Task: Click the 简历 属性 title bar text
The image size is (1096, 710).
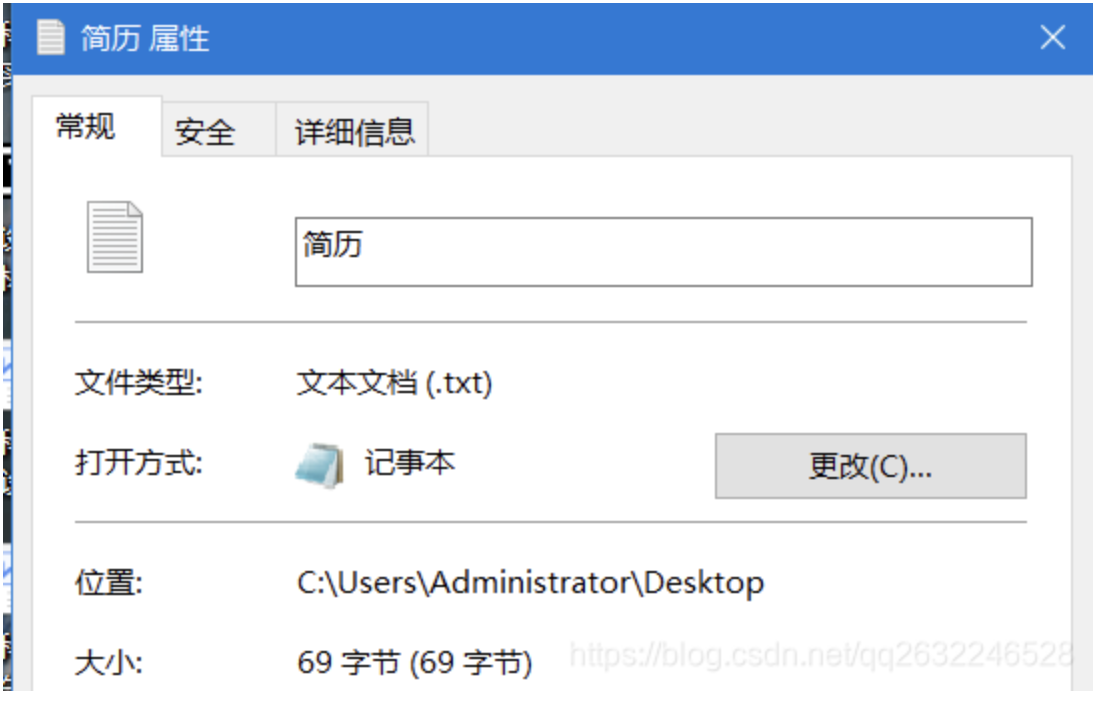Action: click(144, 39)
